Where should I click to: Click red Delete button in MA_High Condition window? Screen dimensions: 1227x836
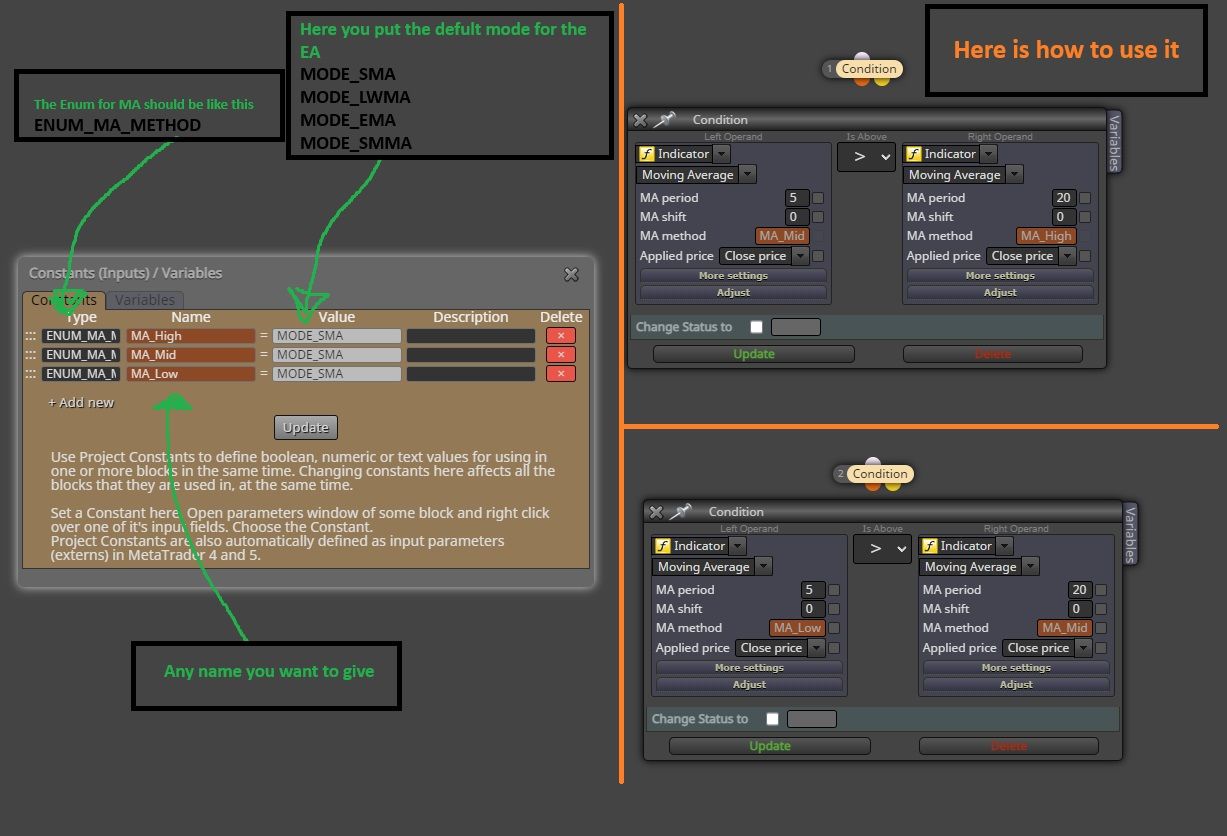[x=993, y=354]
